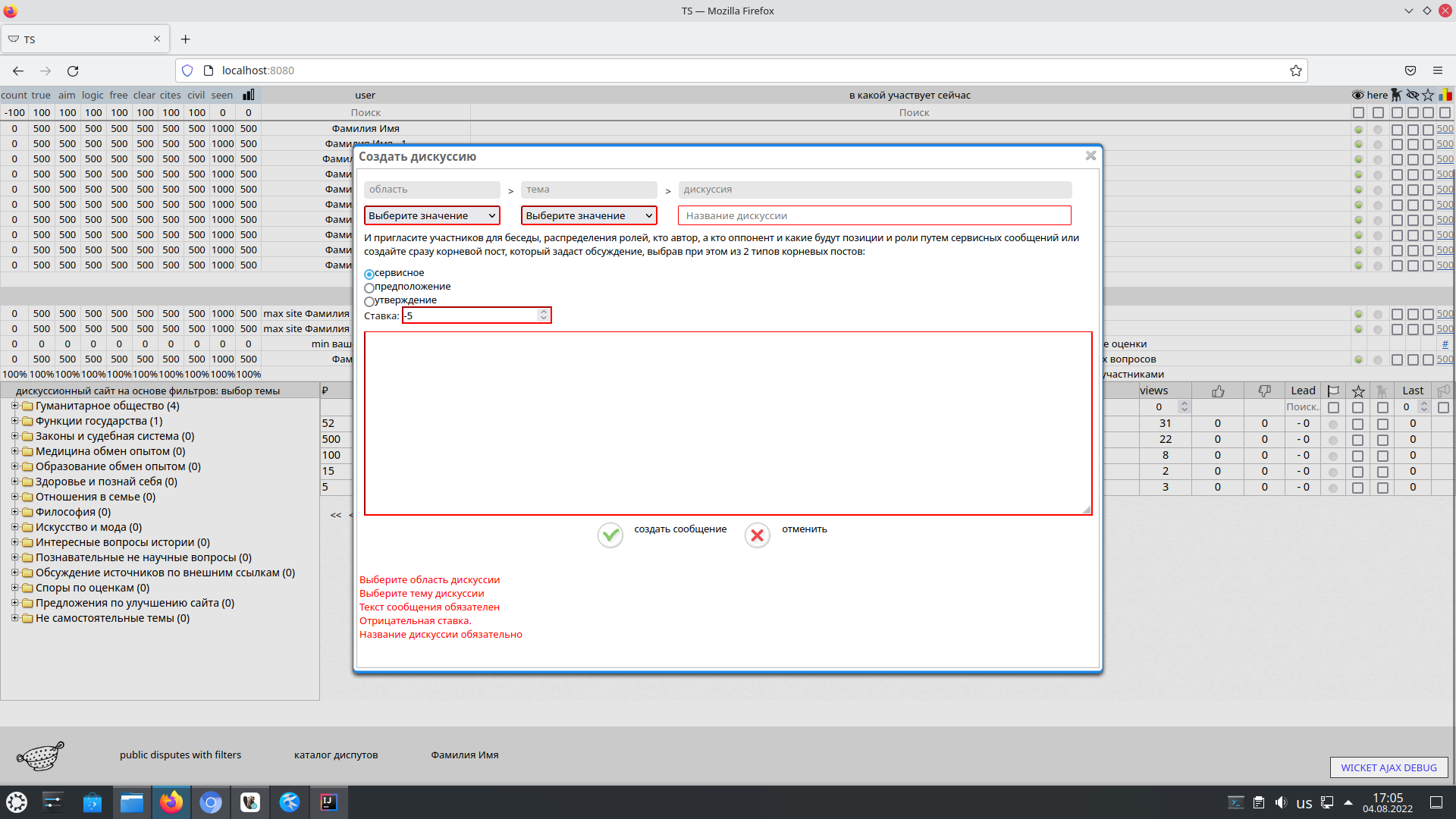This screenshot has width=1456, height=819.
Task: Click the dog icon in users table header
Action: click(x=1396, y=95)
